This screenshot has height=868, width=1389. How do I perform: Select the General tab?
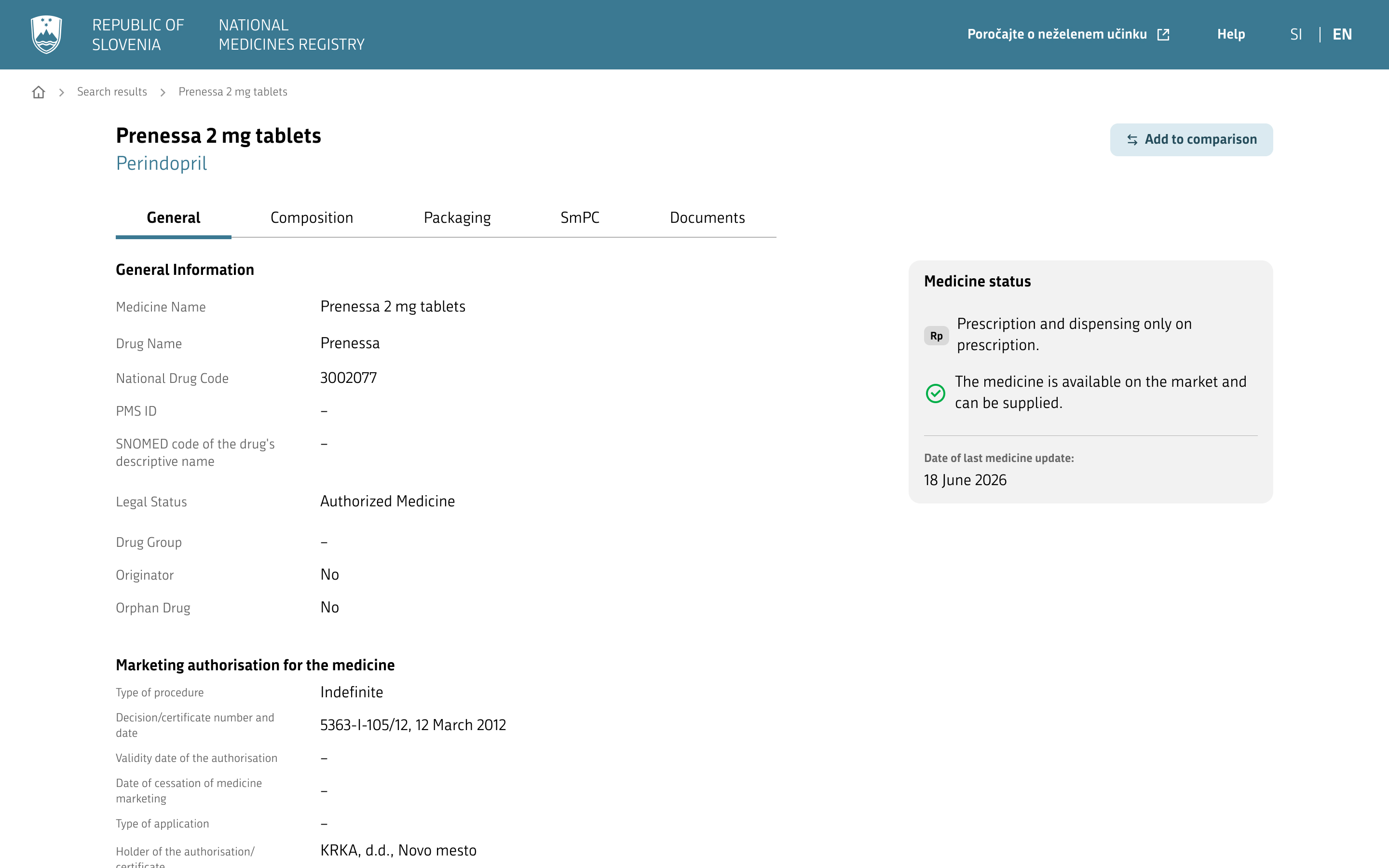[173, 218]
